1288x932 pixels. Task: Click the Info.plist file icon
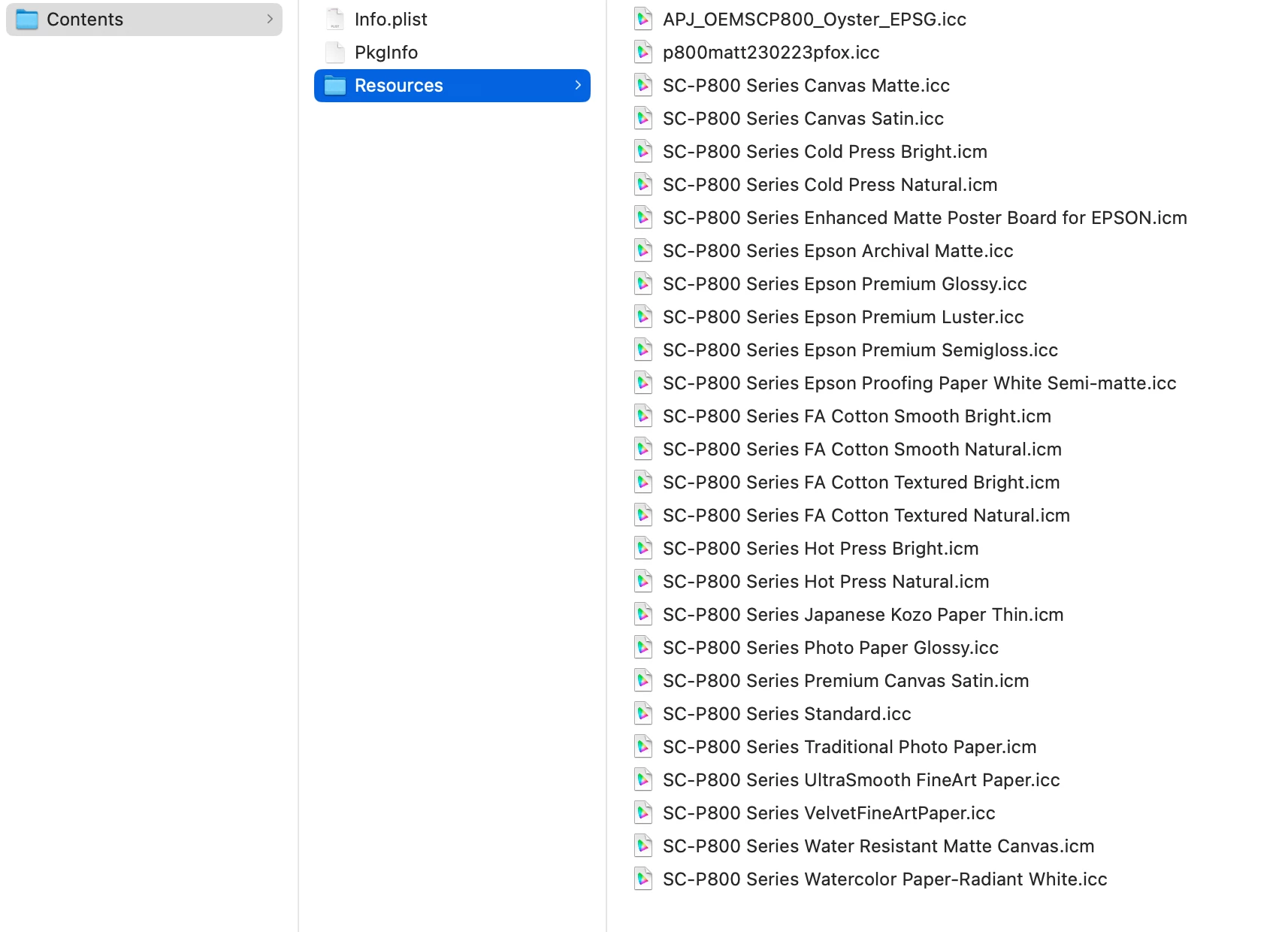(x=335, y=20)
